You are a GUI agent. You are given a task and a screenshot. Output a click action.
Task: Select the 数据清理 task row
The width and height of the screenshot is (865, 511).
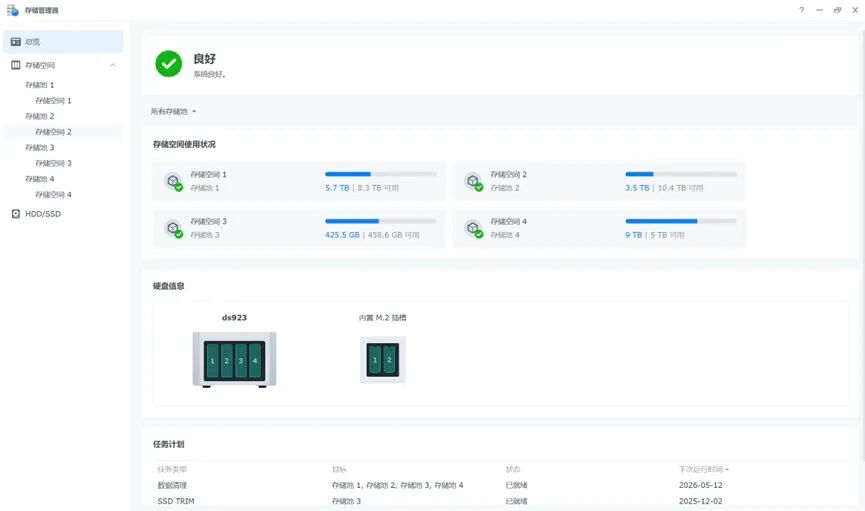click(x=500, y=486)
